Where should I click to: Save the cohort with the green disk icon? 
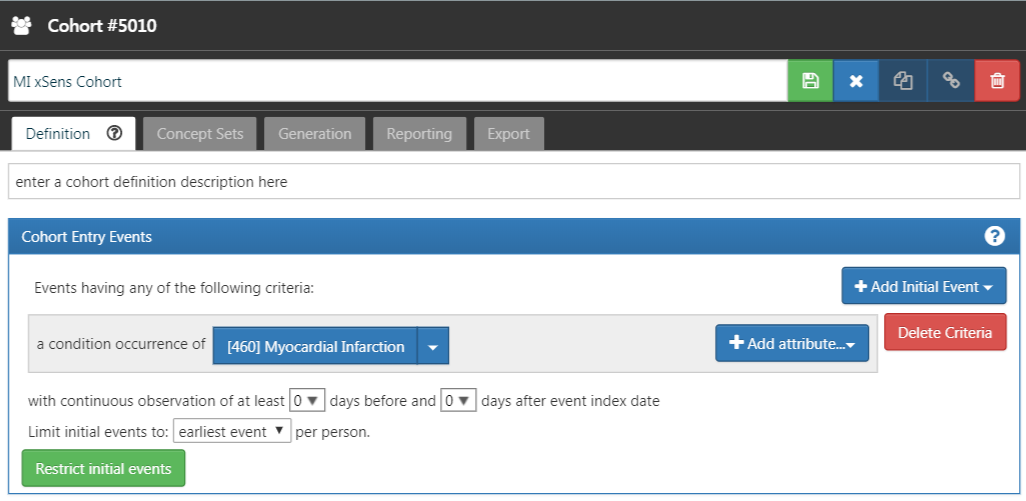pos(810,81)
